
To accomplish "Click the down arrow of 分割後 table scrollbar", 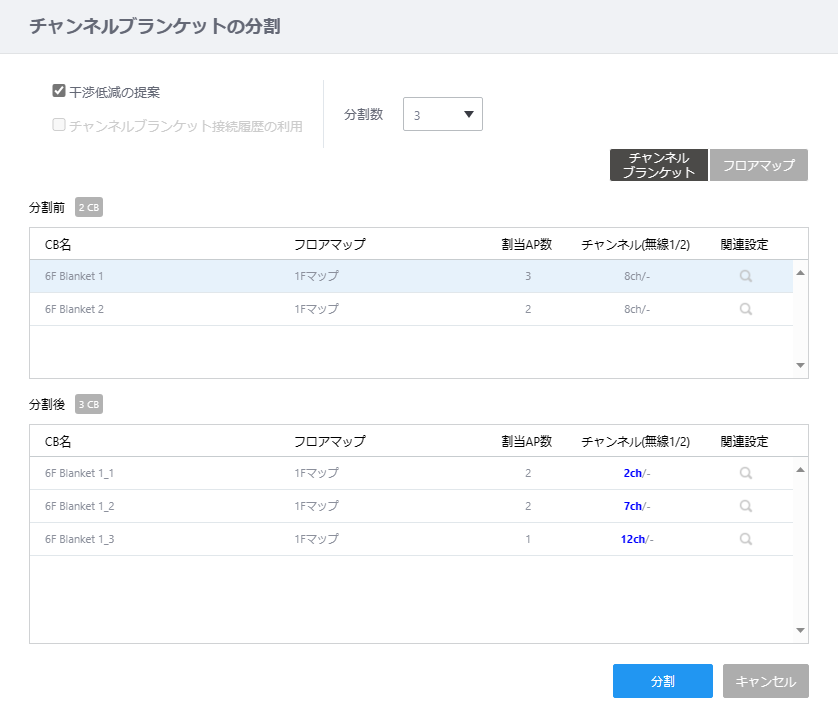I will pyautogui.click(x=800, y=630).
